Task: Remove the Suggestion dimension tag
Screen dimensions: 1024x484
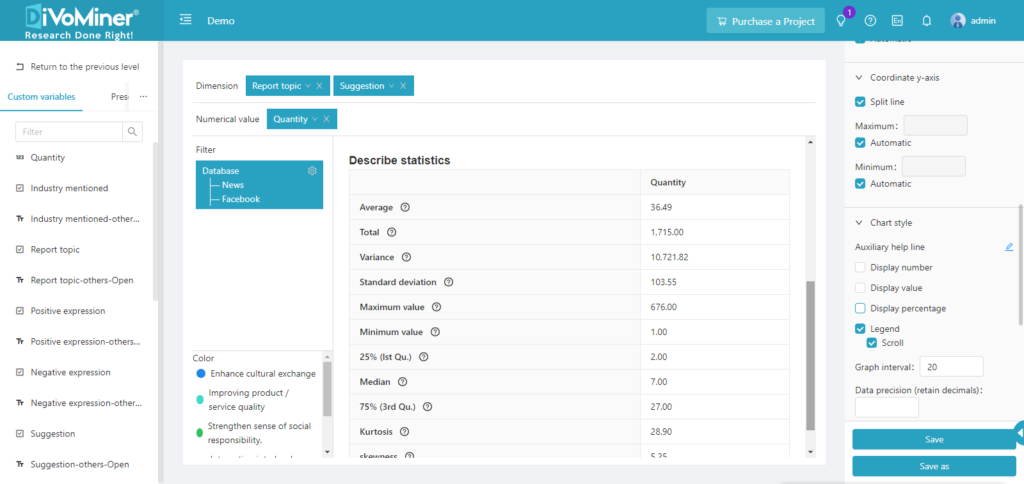Action: [x=403, y=86]
